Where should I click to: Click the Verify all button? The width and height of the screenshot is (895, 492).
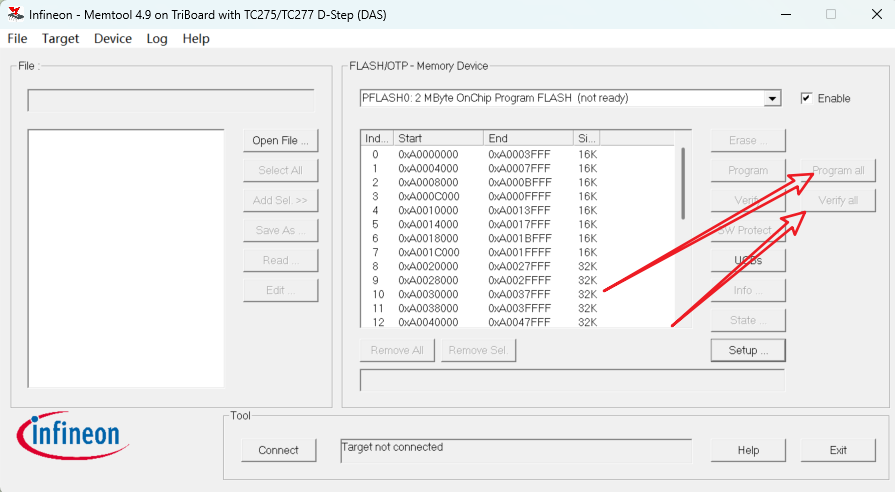point(838,200)
